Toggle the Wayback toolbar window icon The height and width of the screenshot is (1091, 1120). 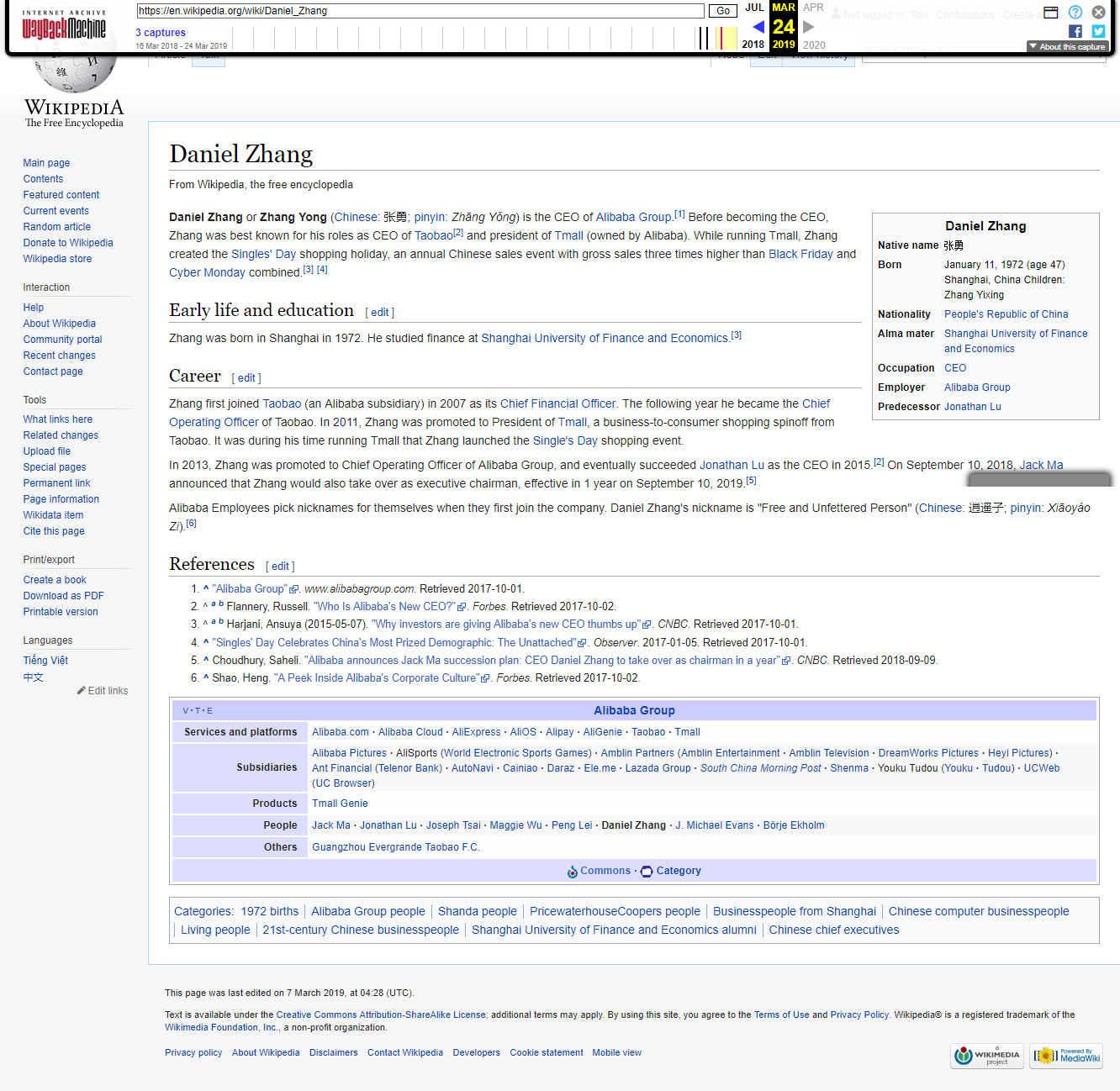[x=1051, y=12]
